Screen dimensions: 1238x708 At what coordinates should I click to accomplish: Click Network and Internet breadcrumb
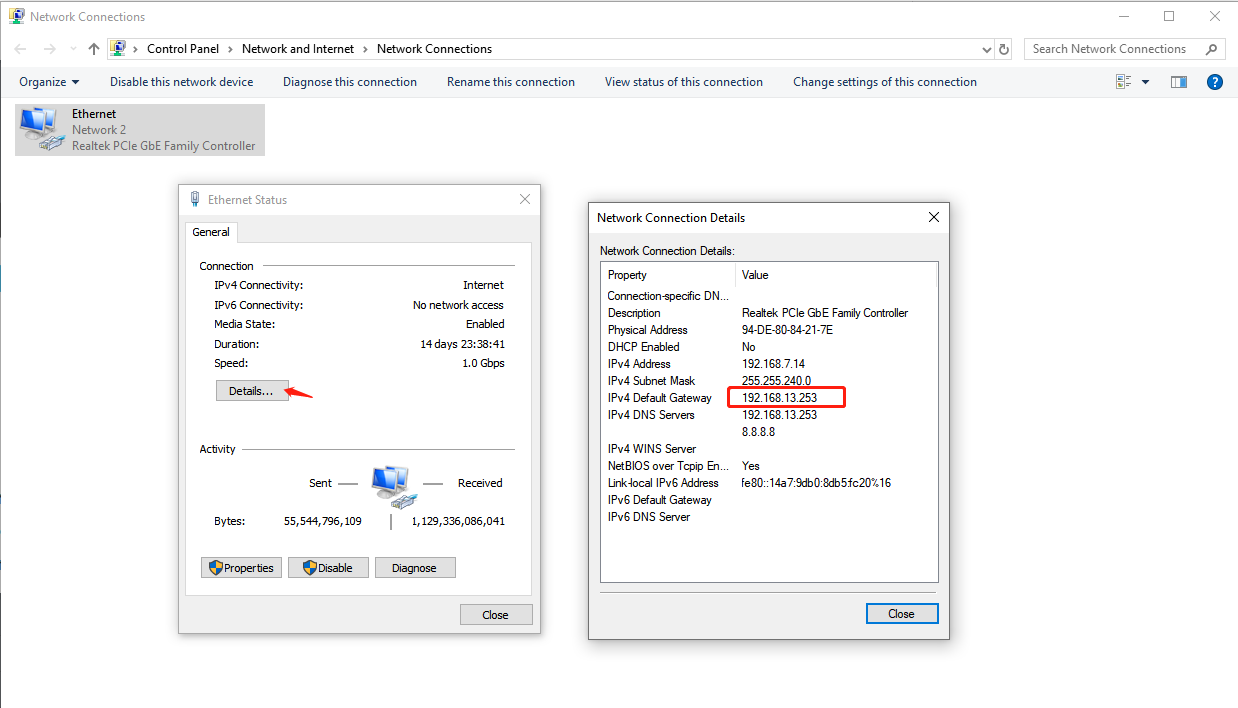[298, 49]
